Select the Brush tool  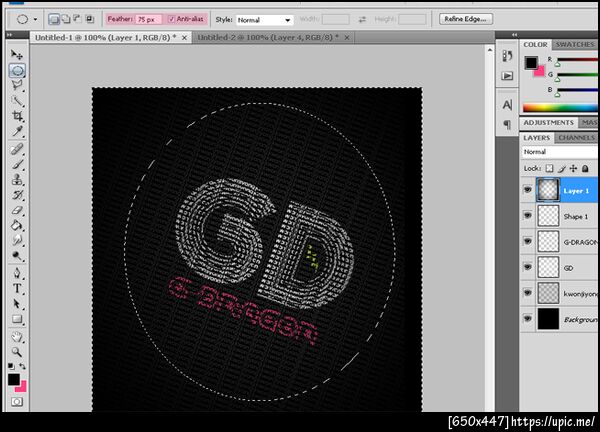coord(17,164)
